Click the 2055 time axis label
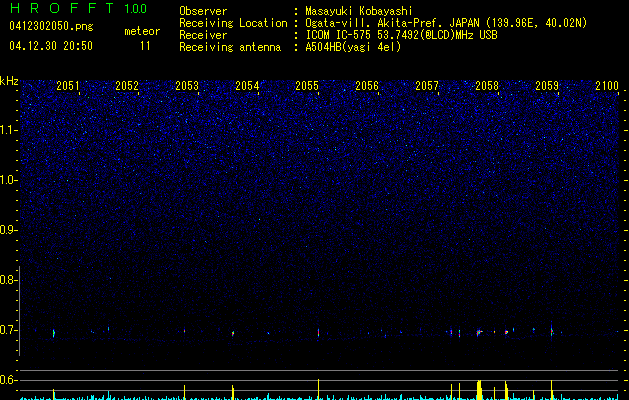The width and height of the screenshot is (629, 400). [x=307, y=85]
